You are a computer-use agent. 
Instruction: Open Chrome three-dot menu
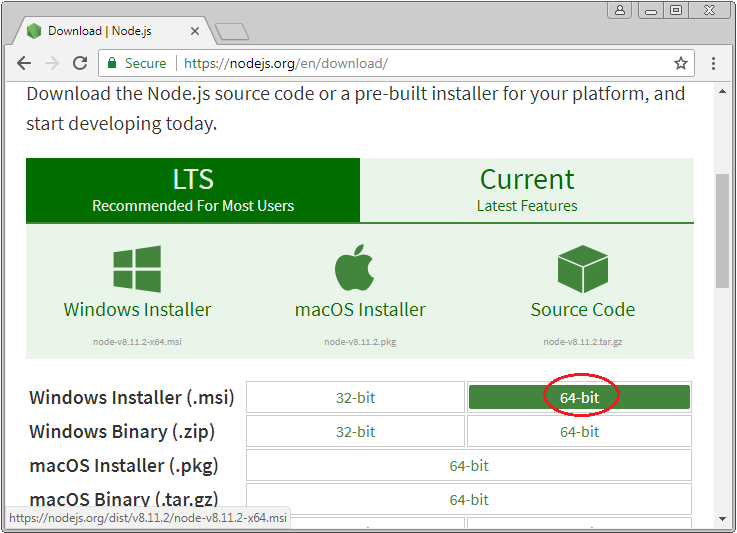713,63
